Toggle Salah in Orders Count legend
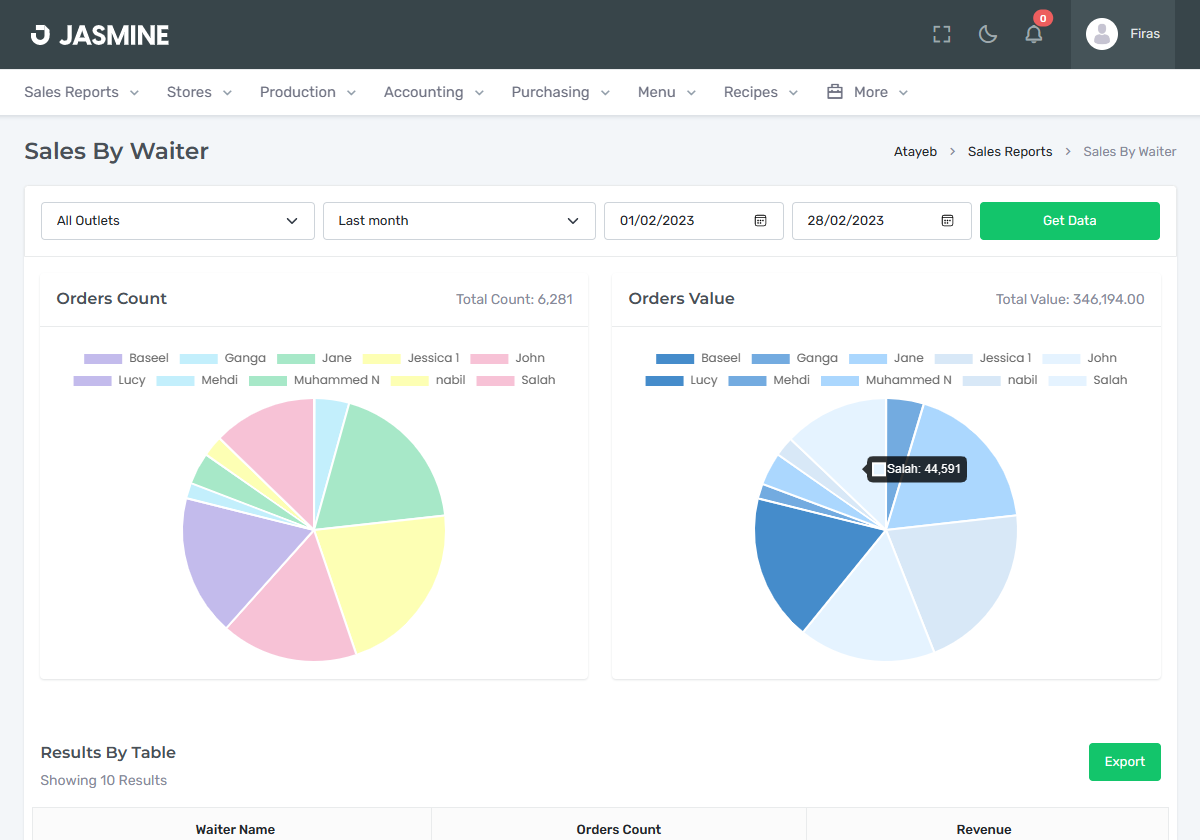This screenshot has width=1200, height=840. point(516,380)
